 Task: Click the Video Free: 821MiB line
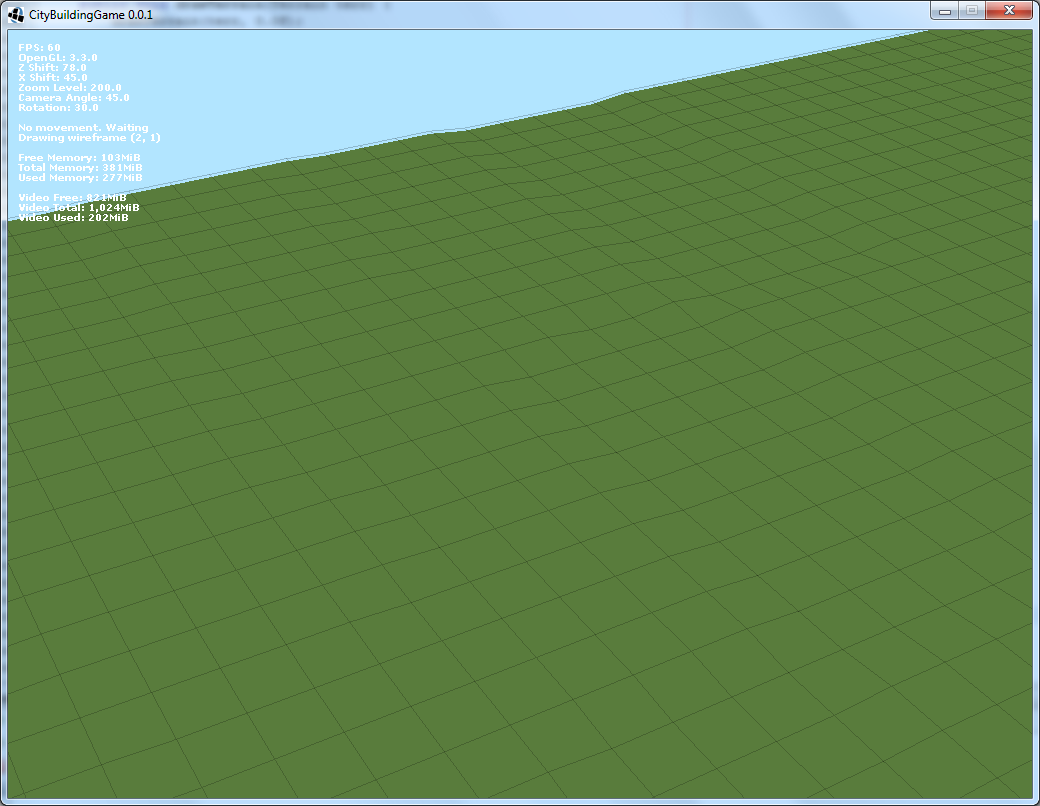72,198
